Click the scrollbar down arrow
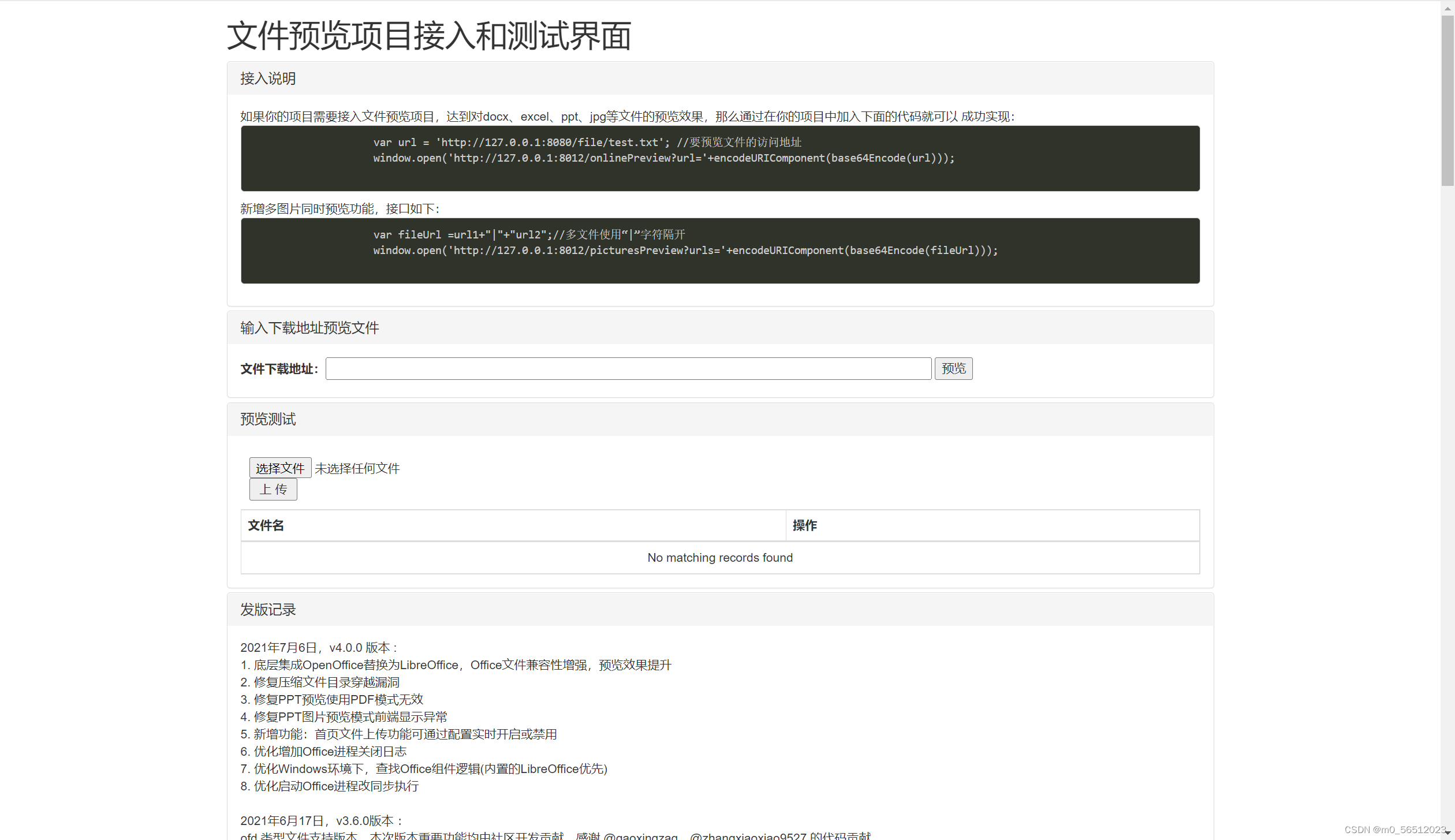 1447,834
